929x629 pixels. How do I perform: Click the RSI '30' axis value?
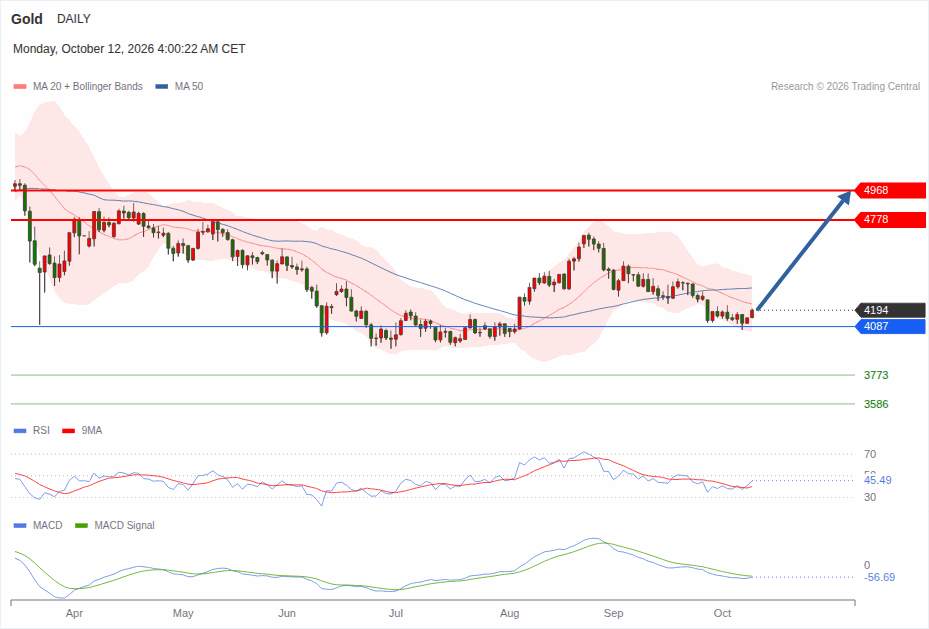(x=870, y=498)
